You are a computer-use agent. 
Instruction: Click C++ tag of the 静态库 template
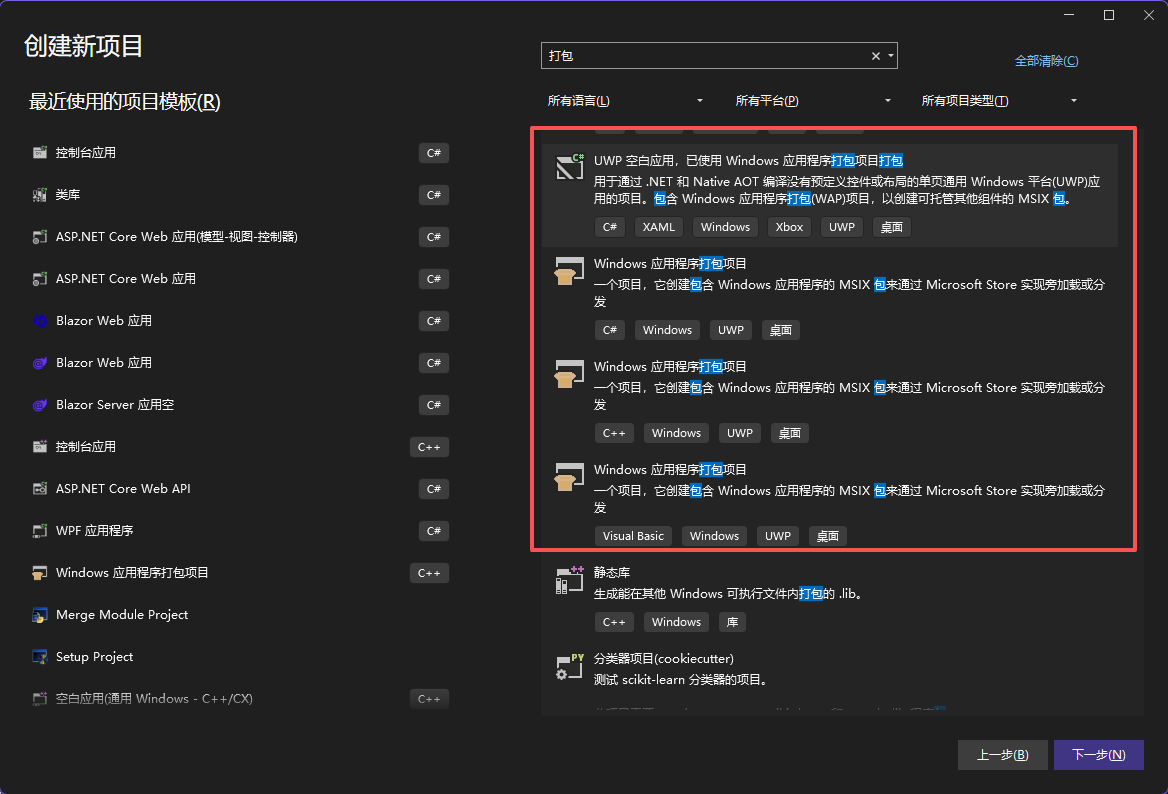(614, 622)
